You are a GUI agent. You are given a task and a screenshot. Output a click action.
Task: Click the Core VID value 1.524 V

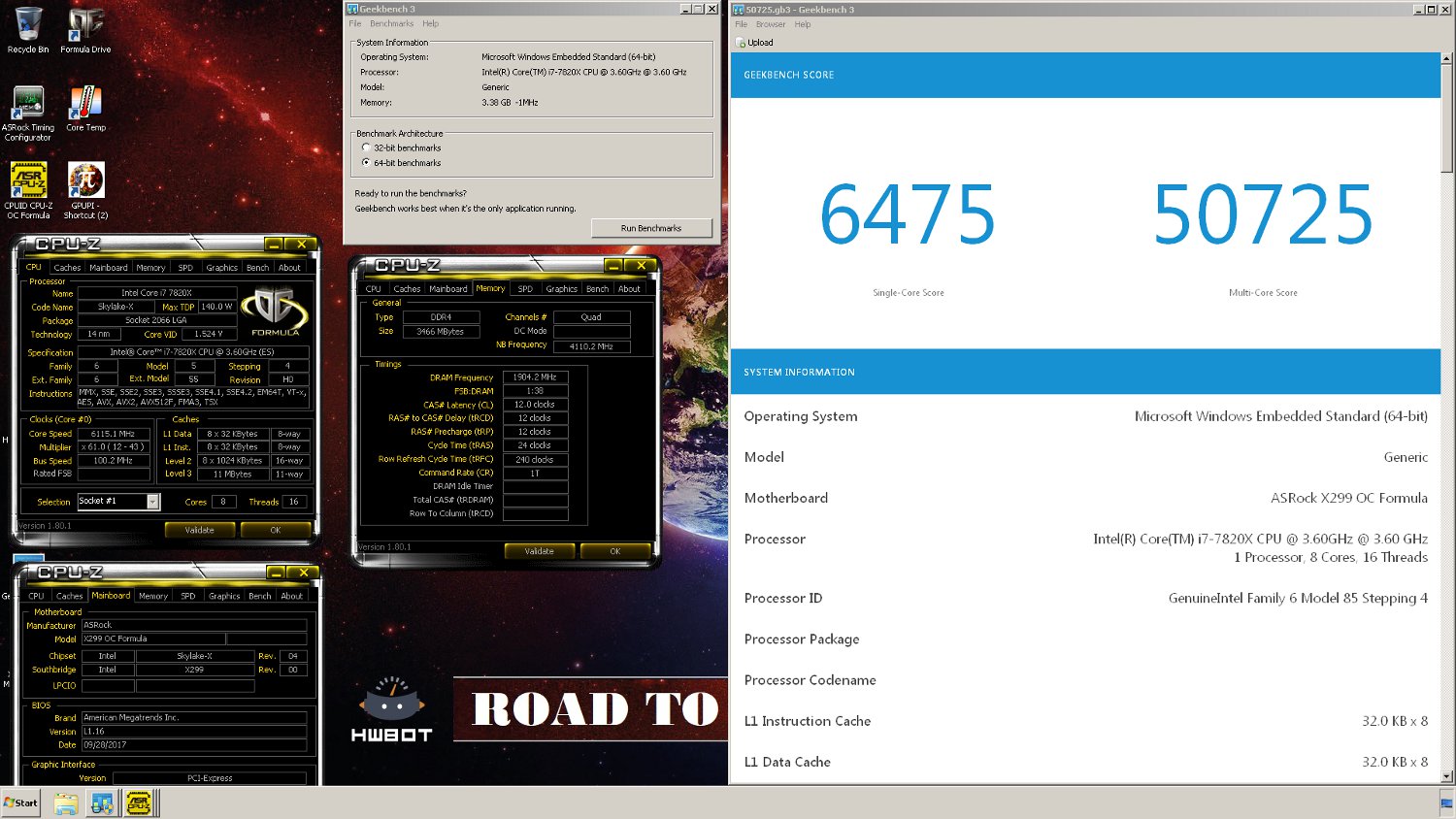tap(209, 334)
